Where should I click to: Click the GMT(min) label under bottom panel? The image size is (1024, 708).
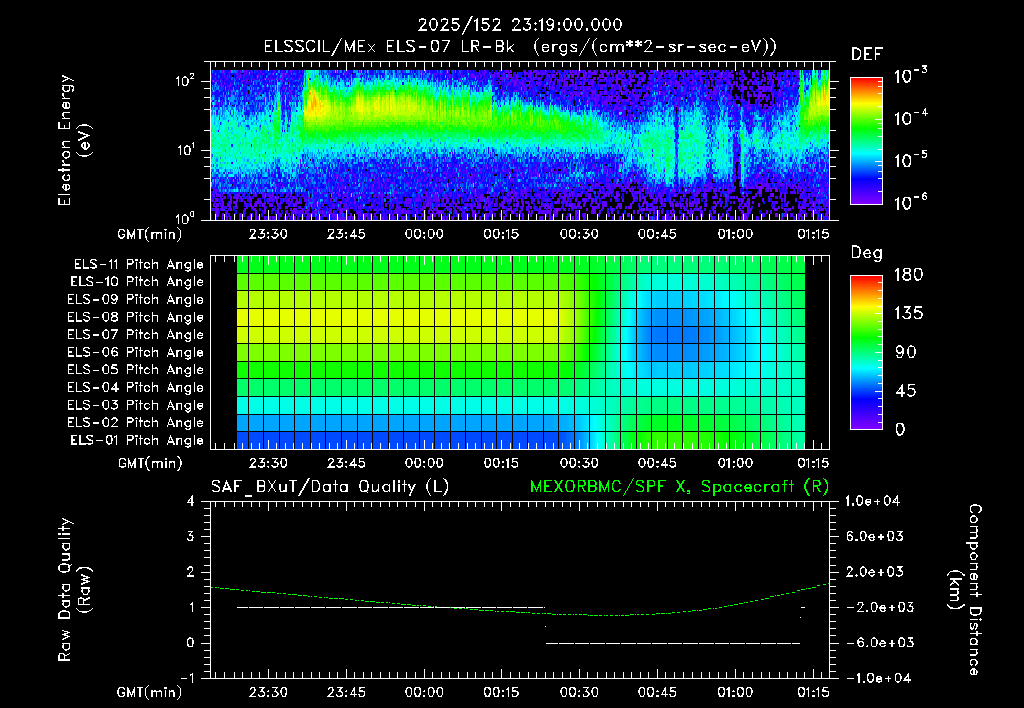[150, 692]
